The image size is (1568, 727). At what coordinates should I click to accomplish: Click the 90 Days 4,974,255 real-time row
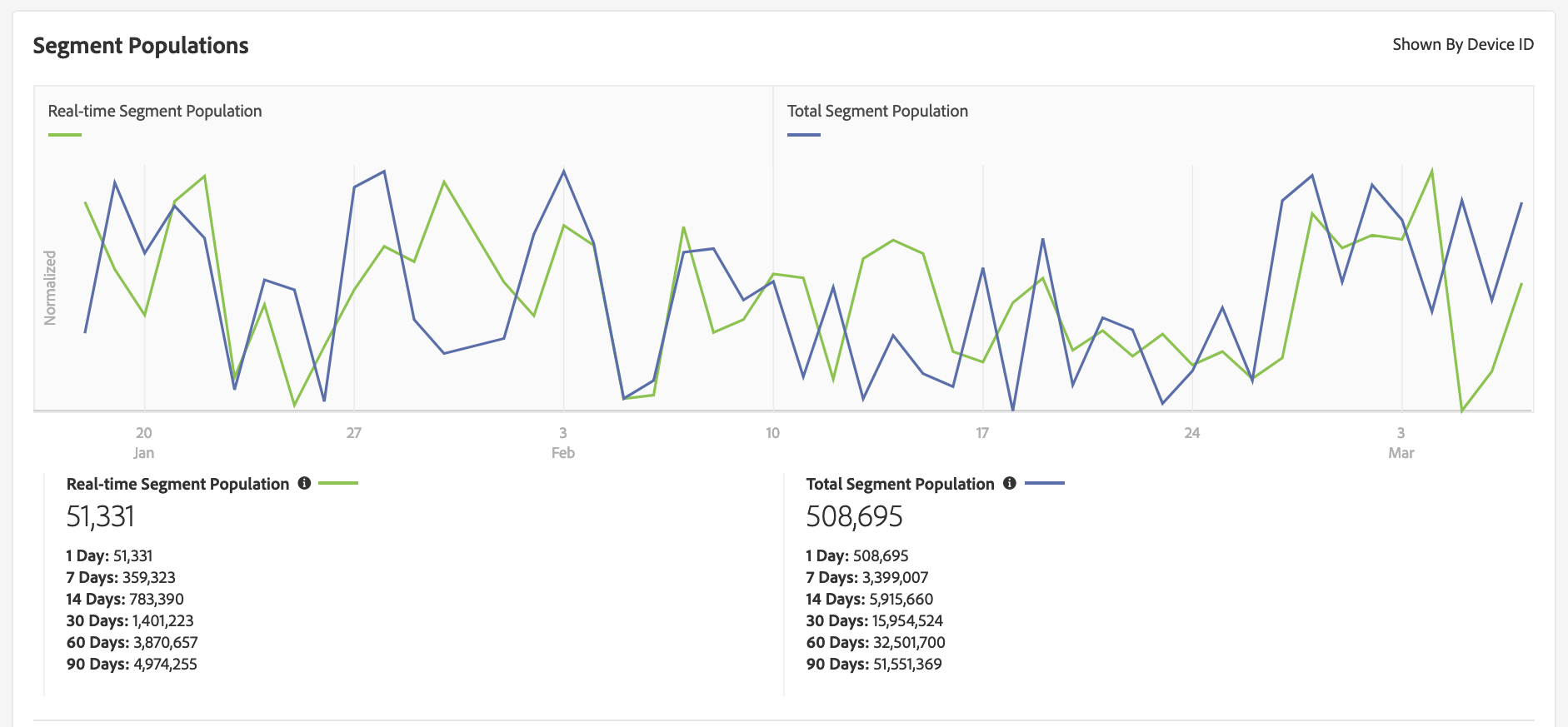(x=132, y=664)
